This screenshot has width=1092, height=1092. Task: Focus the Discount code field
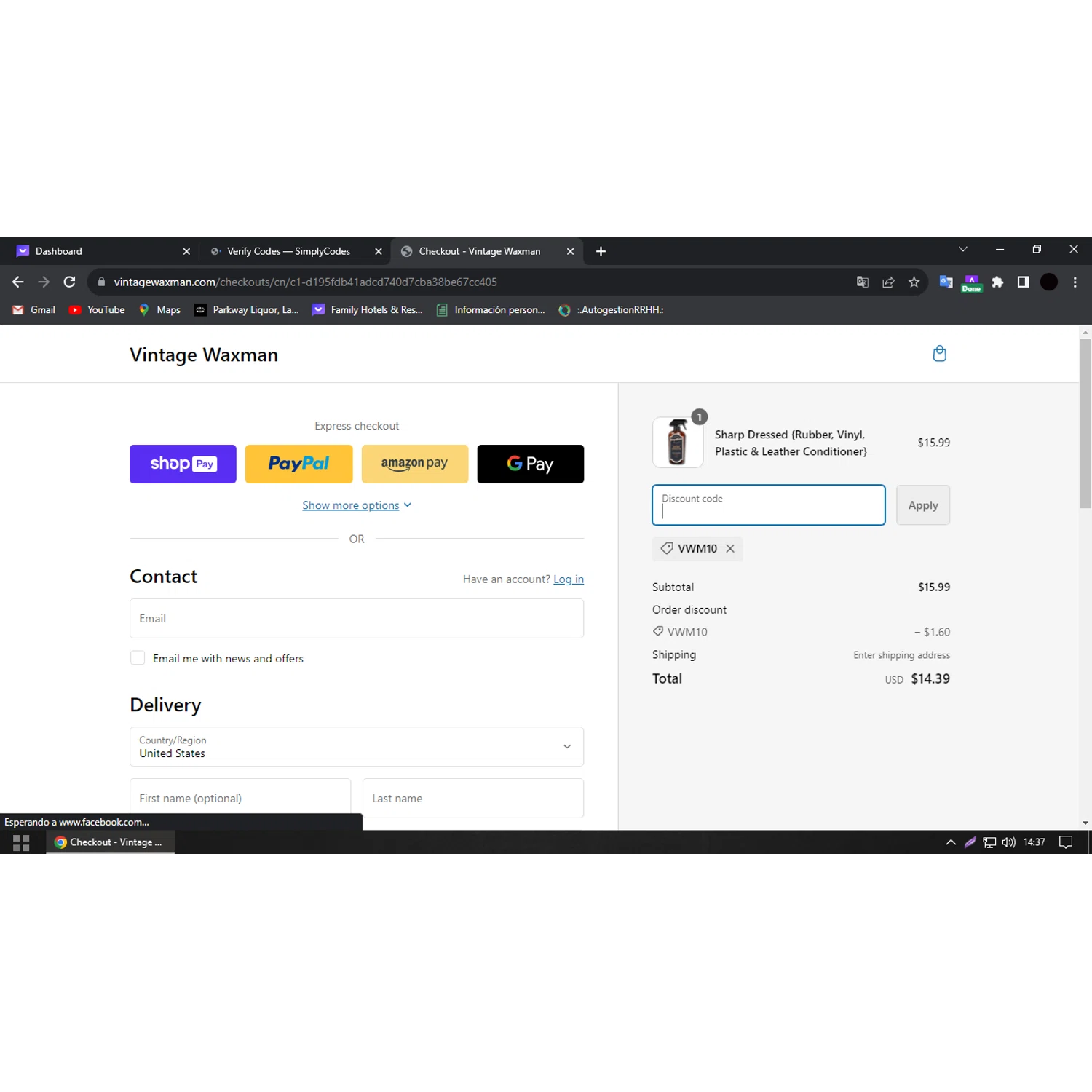[x=769, y=505]
